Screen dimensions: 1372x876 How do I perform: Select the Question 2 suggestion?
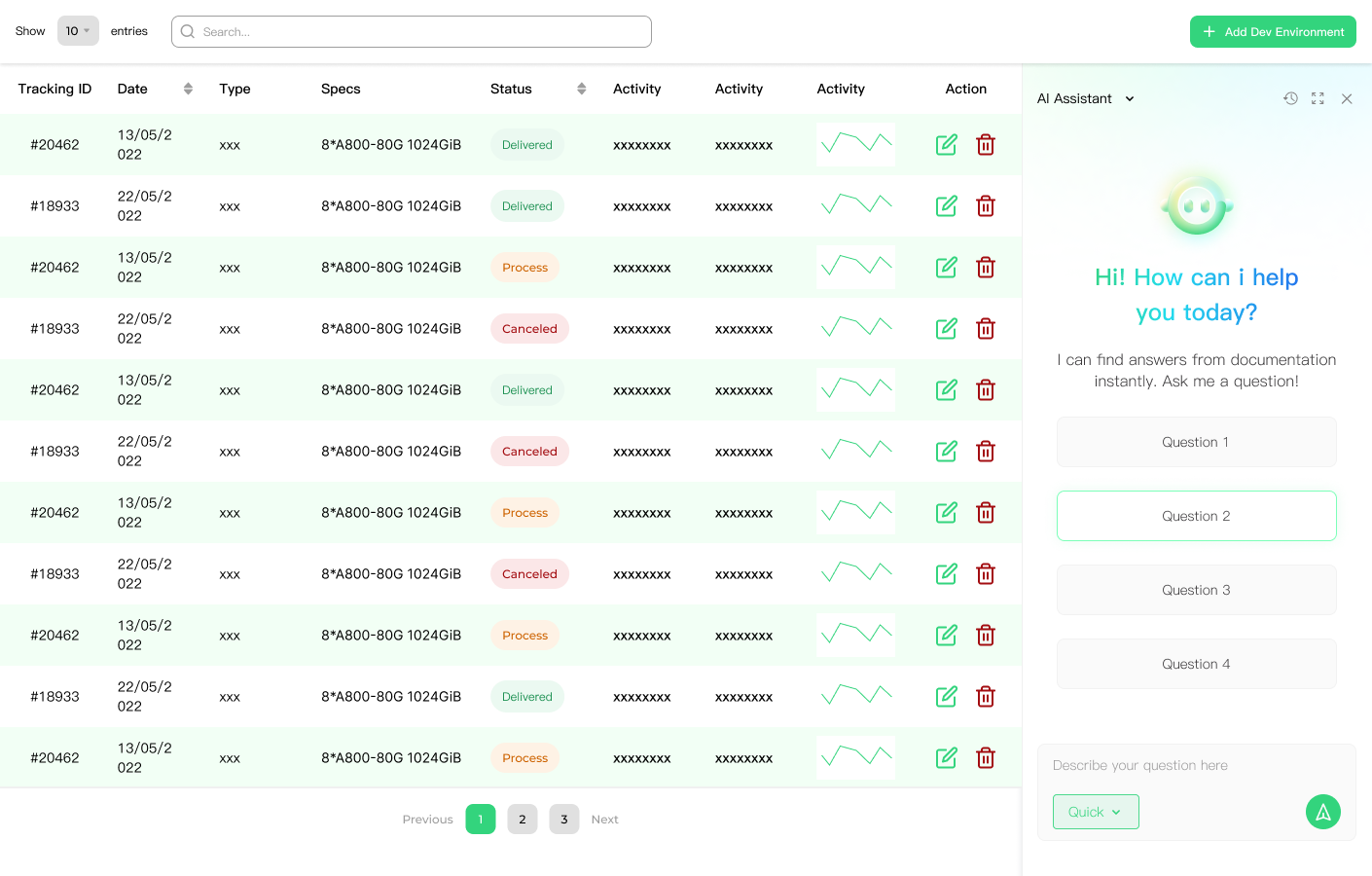1196,516
